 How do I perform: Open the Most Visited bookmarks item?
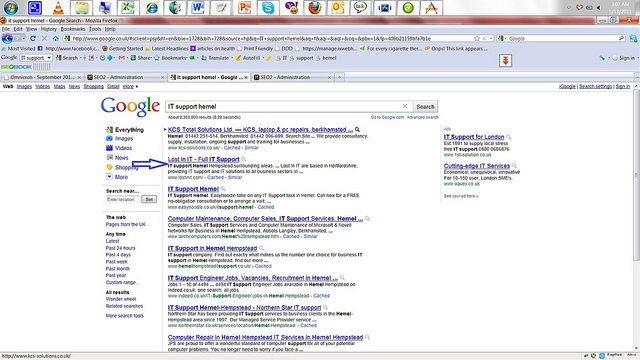tap(19, 49)
